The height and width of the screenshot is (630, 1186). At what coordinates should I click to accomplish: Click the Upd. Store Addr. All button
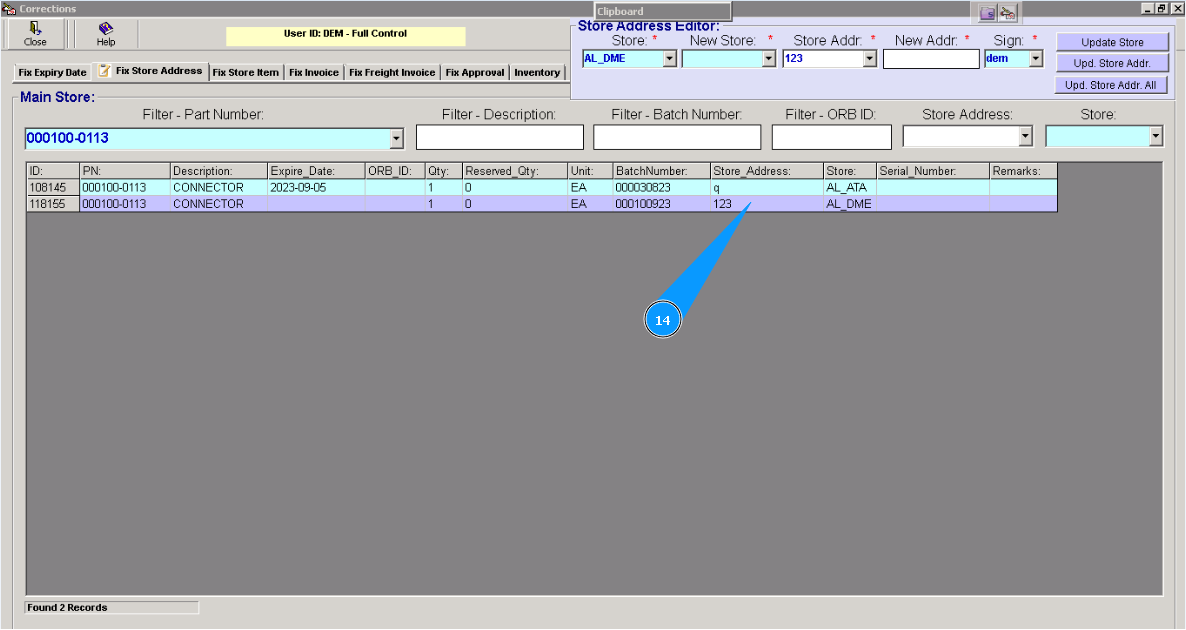pos(1110,85)
